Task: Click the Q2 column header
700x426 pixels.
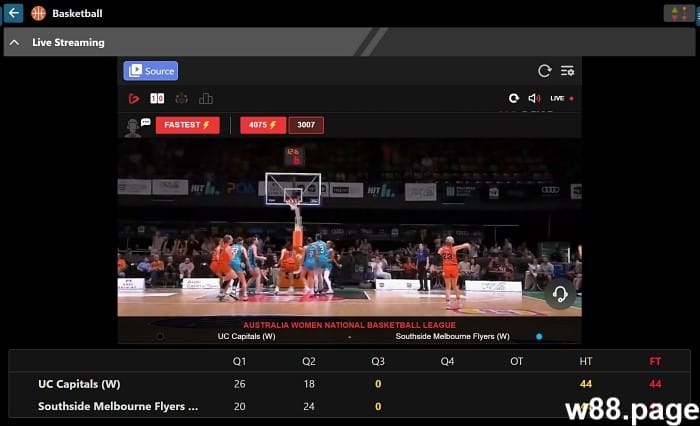Action: coord(309,361)
